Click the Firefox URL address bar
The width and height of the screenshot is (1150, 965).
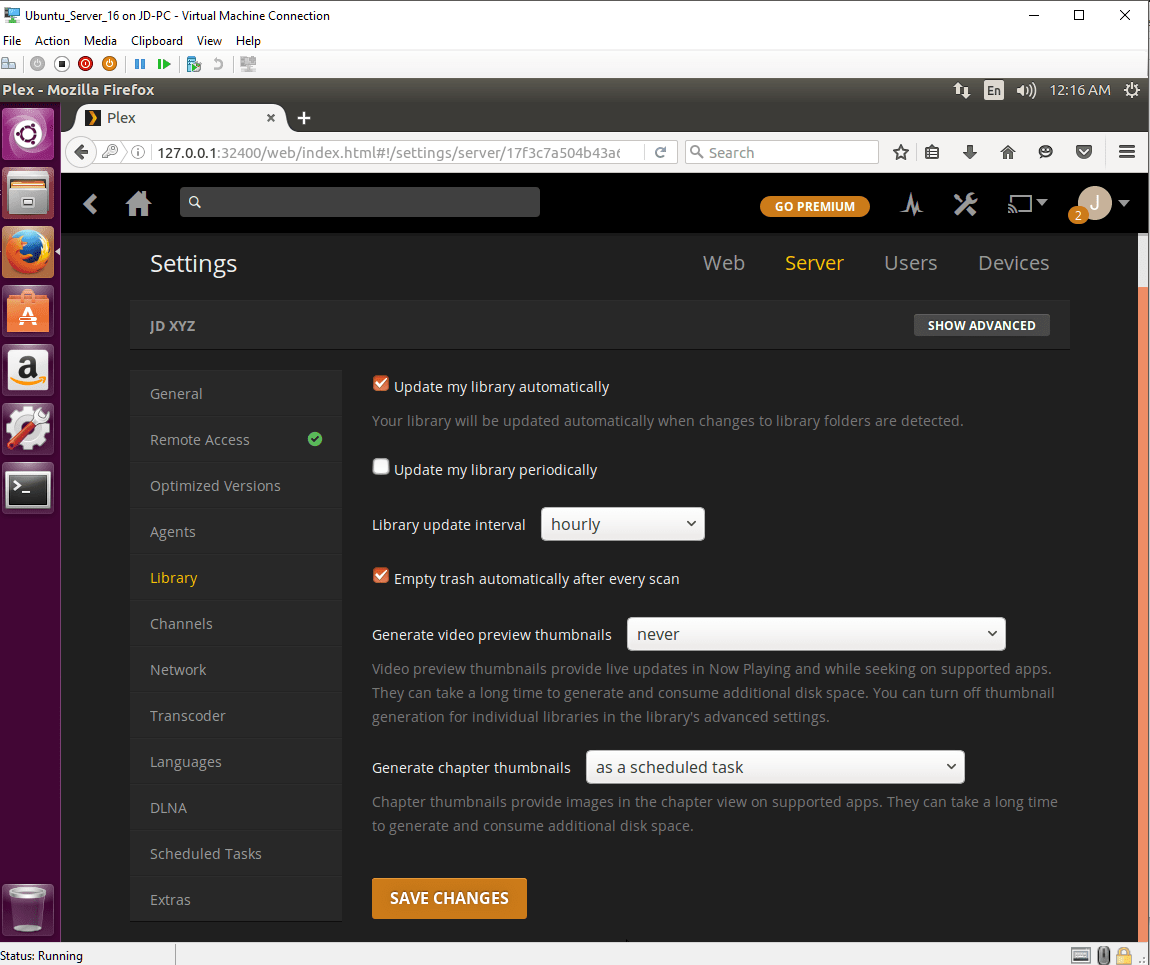(389, 152)
